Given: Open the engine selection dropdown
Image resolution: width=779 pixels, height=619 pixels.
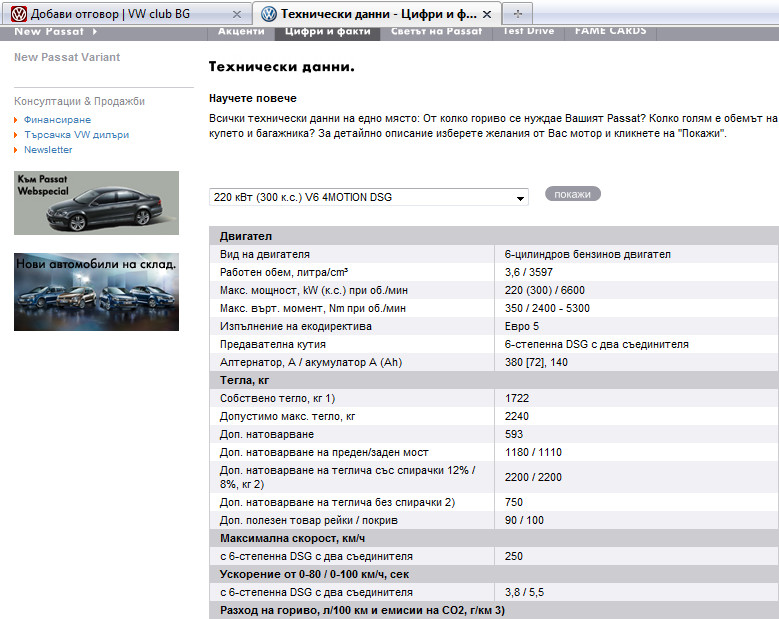Looking at the screenshot, I should [x=519, y=198].
